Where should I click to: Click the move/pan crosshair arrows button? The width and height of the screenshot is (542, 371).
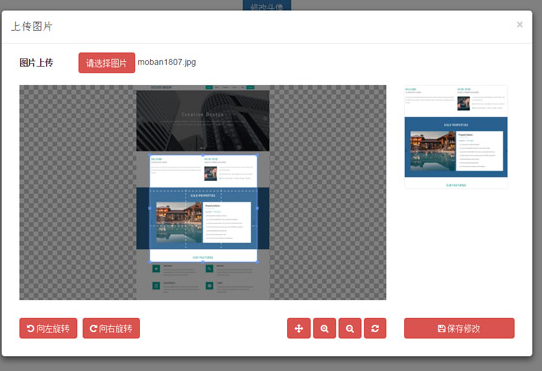[299, 328]
